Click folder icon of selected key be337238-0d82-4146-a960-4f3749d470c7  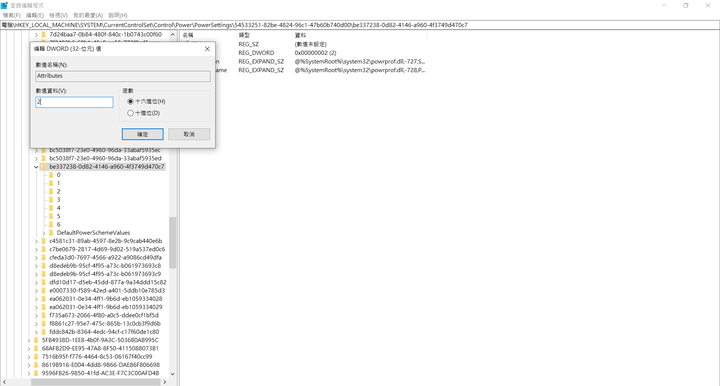click(44, 167)
